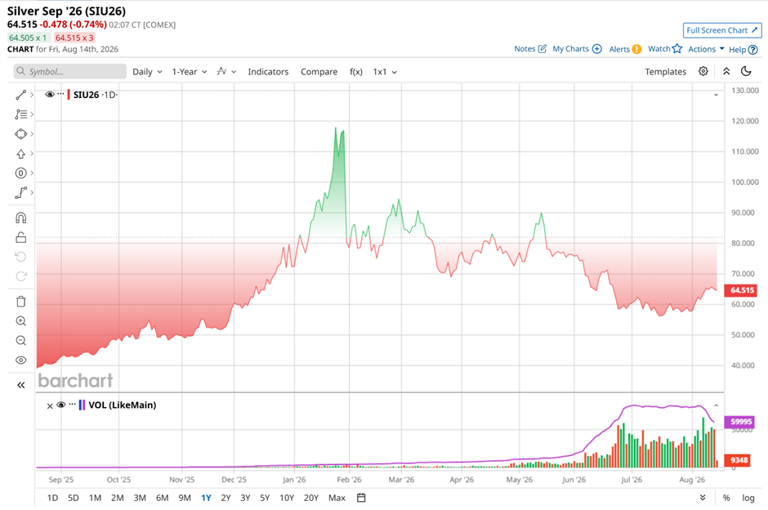The width and height of the screenshot is (768, 510).
Task: Click the SIU26 red color bar
Action: click(69, 95)
